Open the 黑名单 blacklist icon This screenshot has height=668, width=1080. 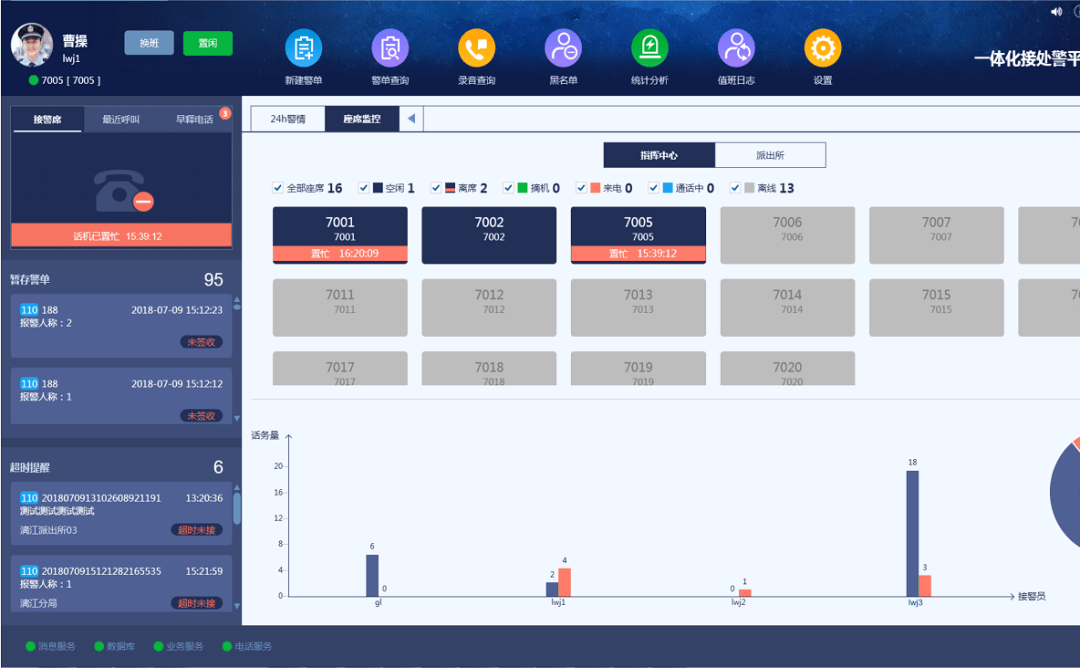click(x=563, y=48)
